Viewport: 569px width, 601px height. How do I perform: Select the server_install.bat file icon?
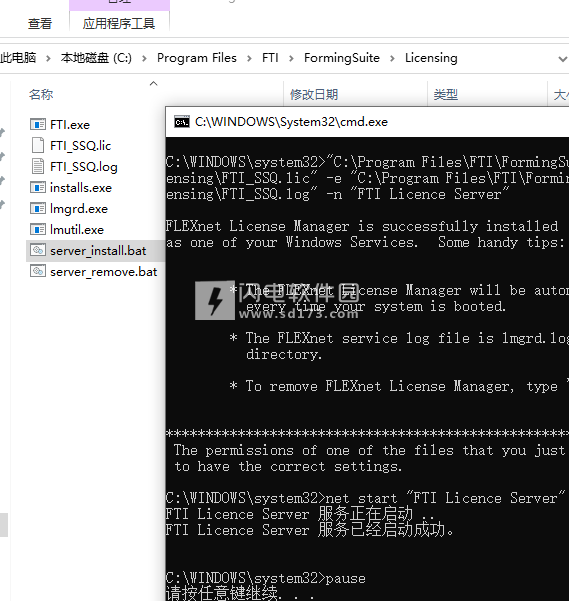(38, 250)
